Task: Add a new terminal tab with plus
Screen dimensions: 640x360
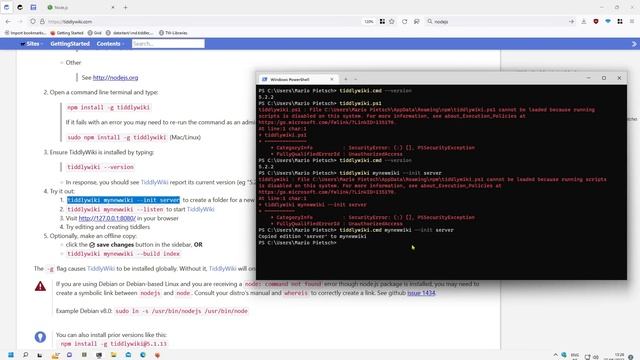Action: click(346, 79)
